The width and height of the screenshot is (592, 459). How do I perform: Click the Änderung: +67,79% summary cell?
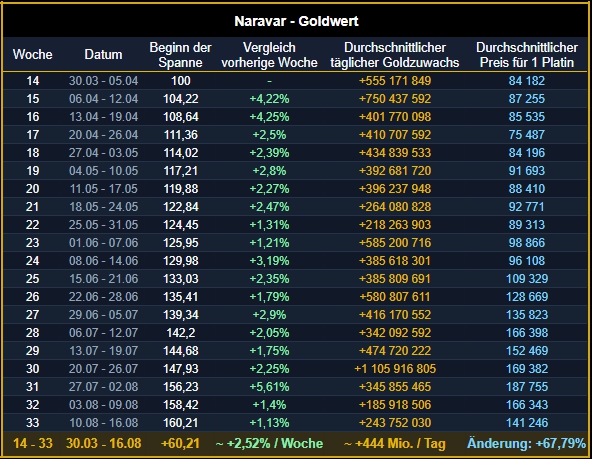tap(526, 444)
